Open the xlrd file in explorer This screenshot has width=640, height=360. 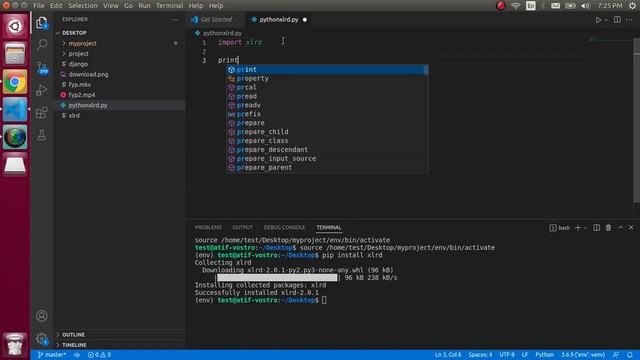[74, 116]
